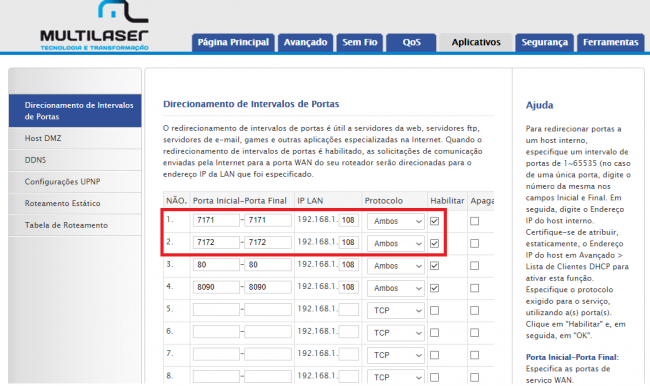650x386 pixels.
Task: Open Tabela de Roteamento in the sidebar
Action: tap(75, 225)
